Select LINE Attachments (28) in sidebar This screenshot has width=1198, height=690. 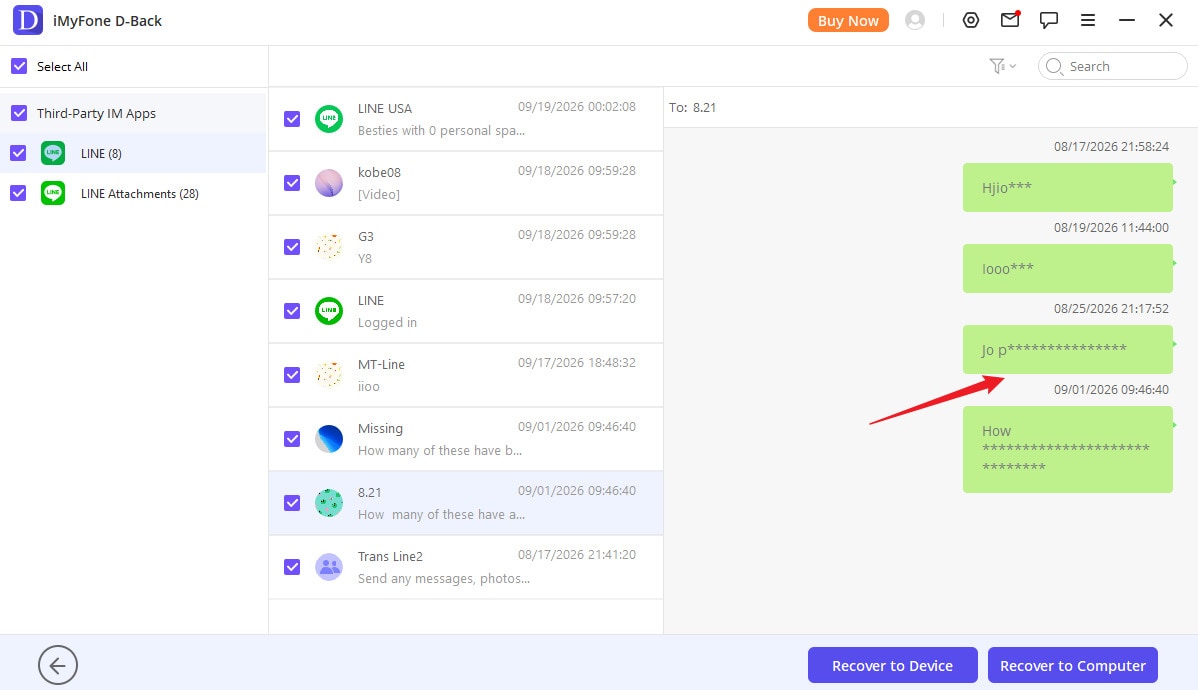click(x=133, y=193)
